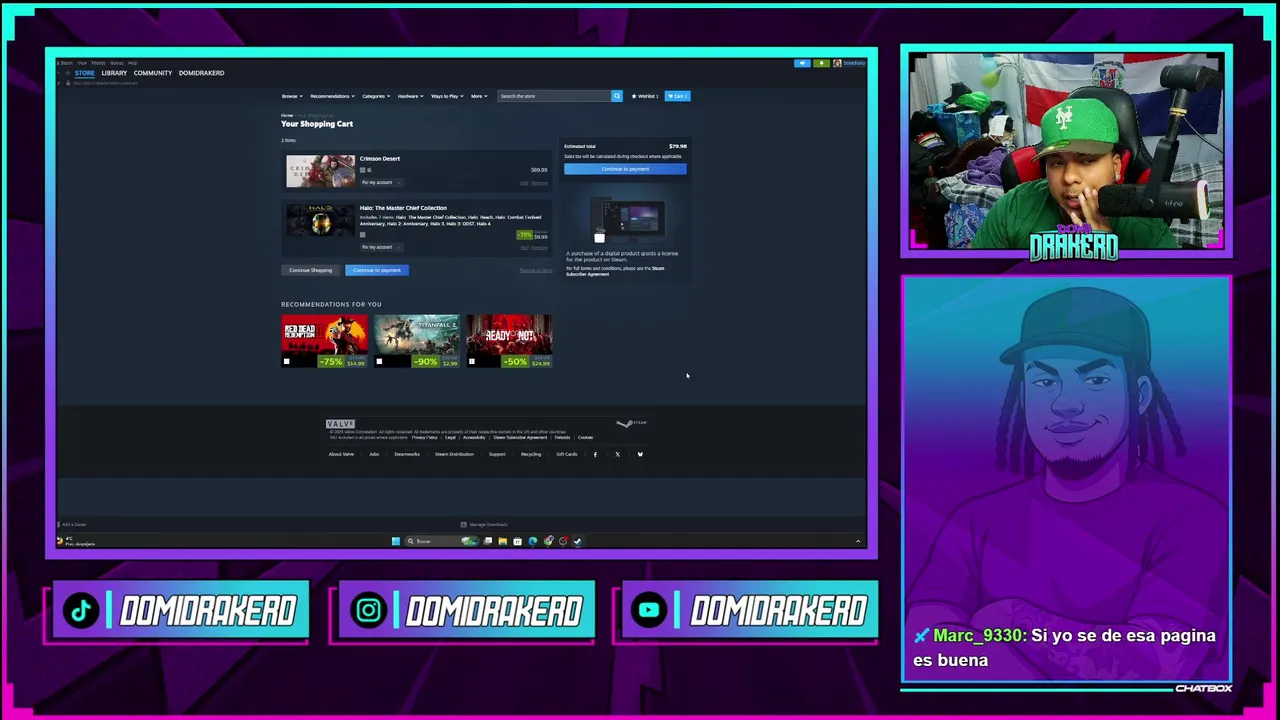Click the blue announcements icon at top right

coord(802,63)
